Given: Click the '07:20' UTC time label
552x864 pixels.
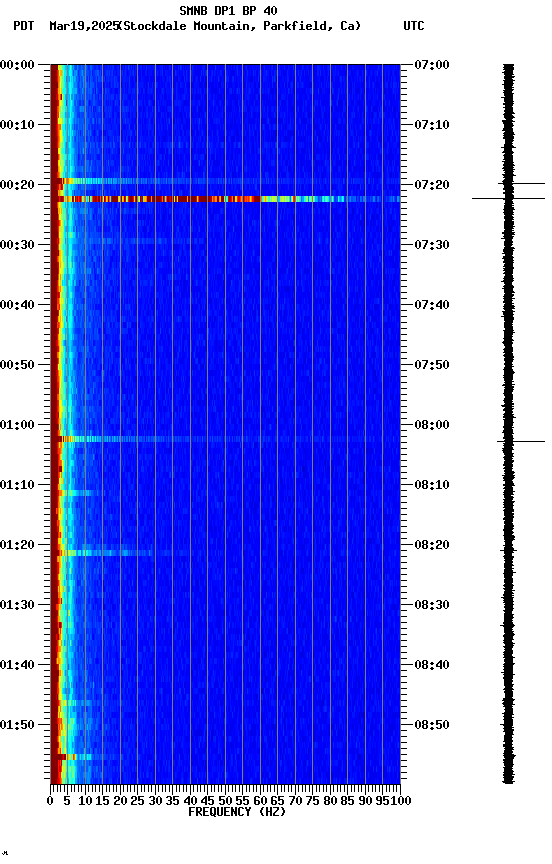Looking at the screenshot, I should [432, 185].
